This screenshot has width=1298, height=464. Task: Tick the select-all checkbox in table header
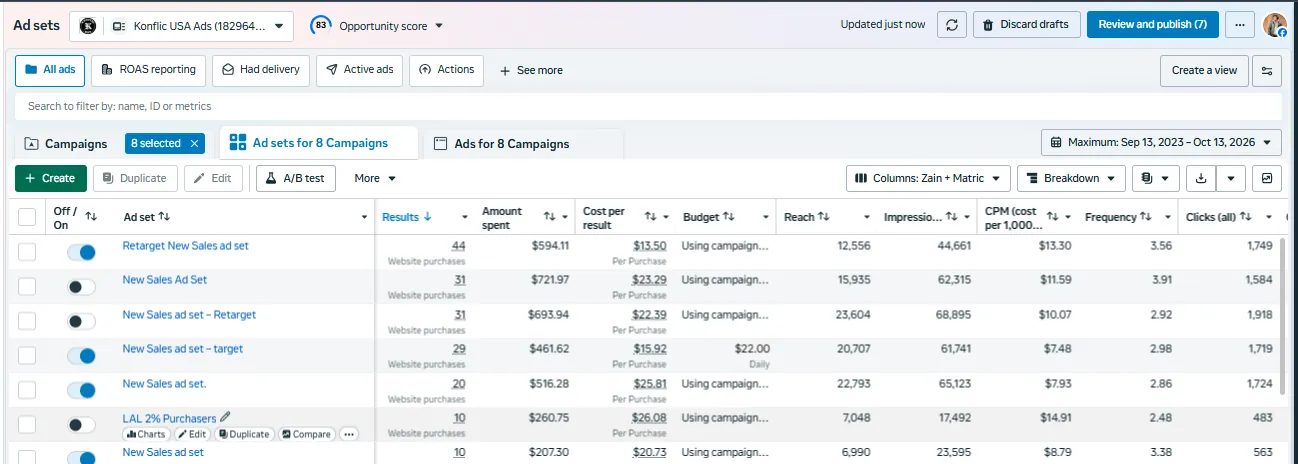[27, 216]
